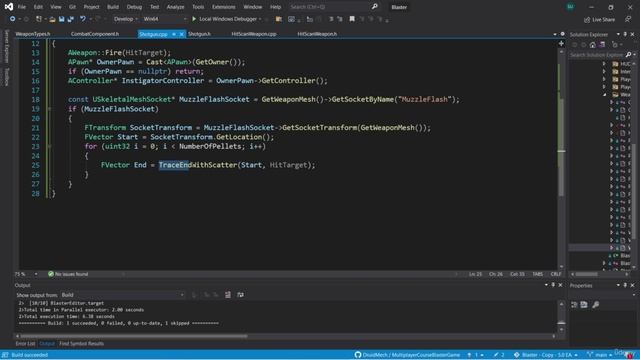Open the Debug menu

point(134,7)
